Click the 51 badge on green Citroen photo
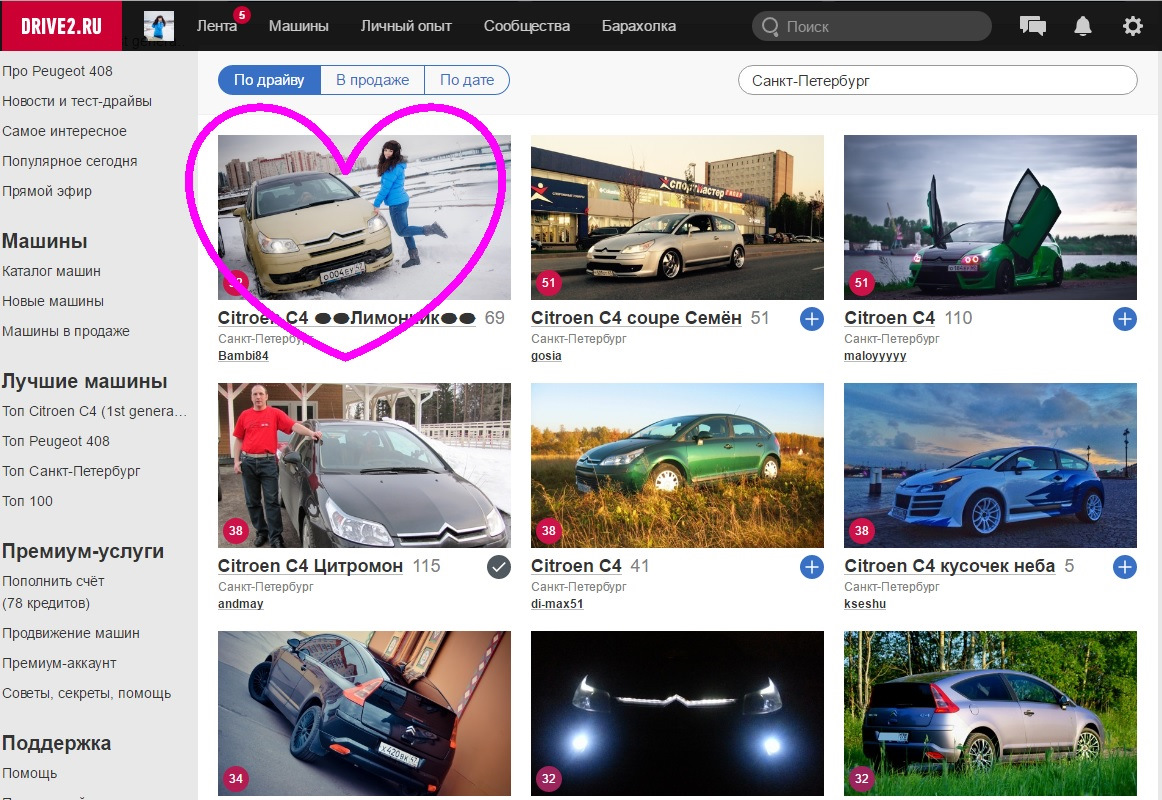The height and width of the screenshot is (800, 1162). tap(861, 282)
